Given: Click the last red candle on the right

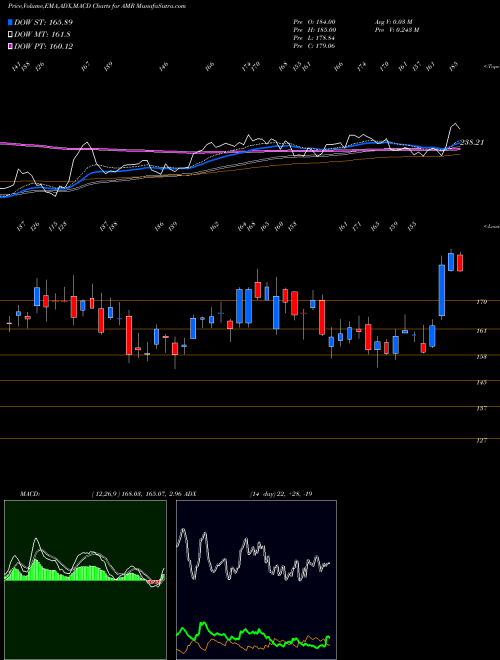Looking at the screenshot, I should (x=460, y=263).
